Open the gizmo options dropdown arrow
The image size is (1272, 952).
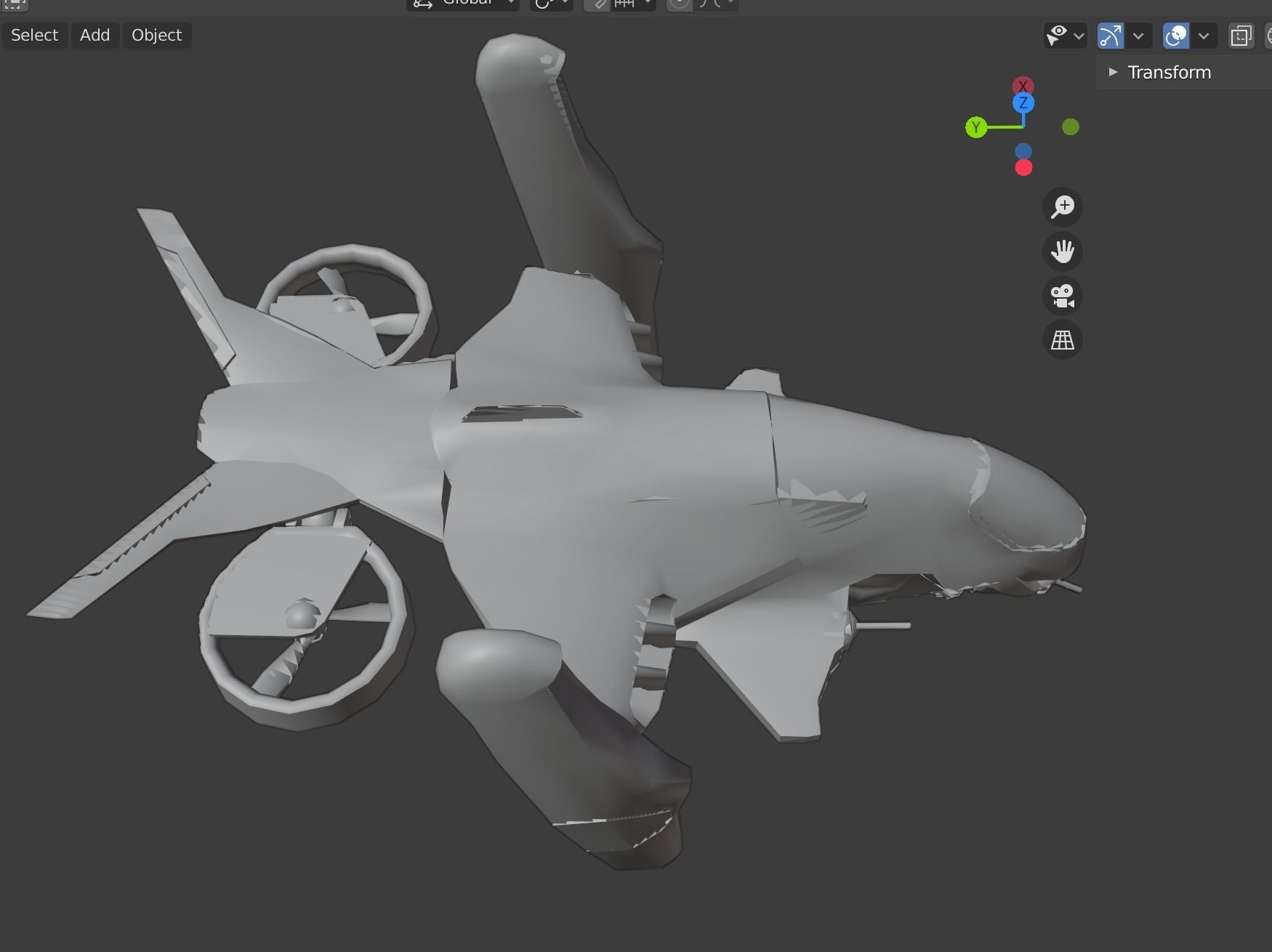[x=1138, y=35]
